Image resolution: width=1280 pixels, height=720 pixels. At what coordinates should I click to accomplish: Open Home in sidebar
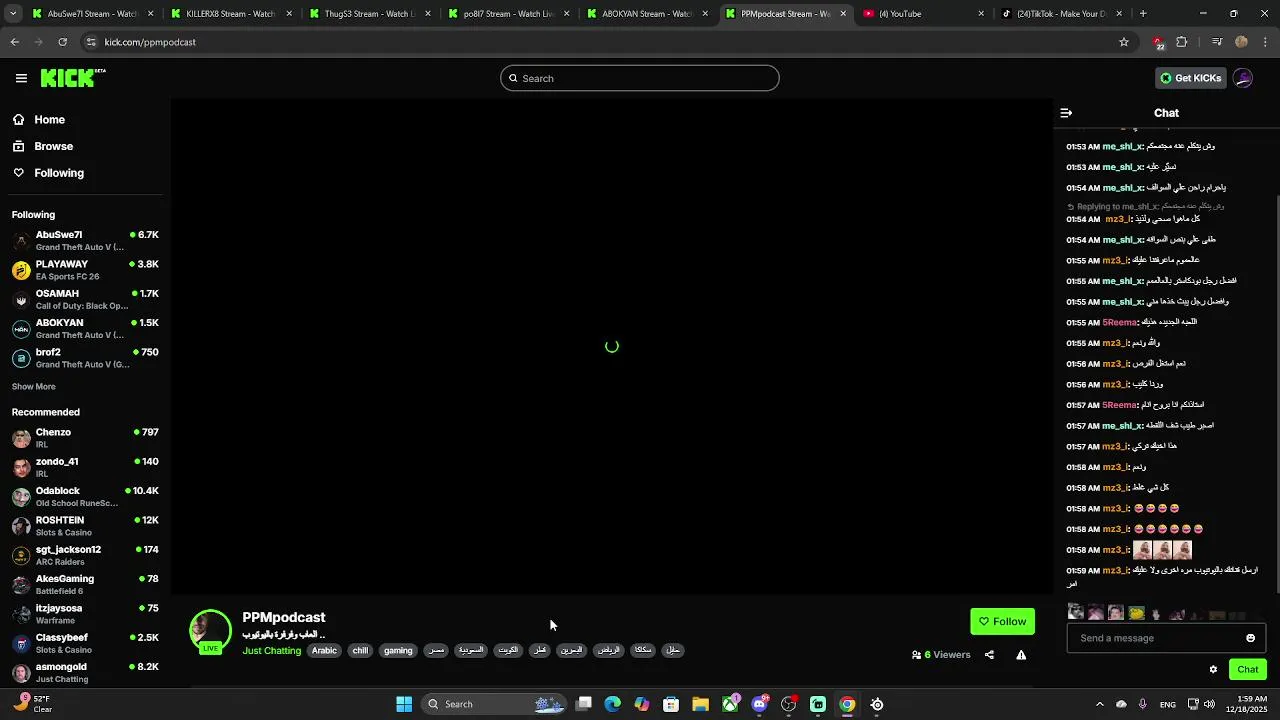pos(49,120)
